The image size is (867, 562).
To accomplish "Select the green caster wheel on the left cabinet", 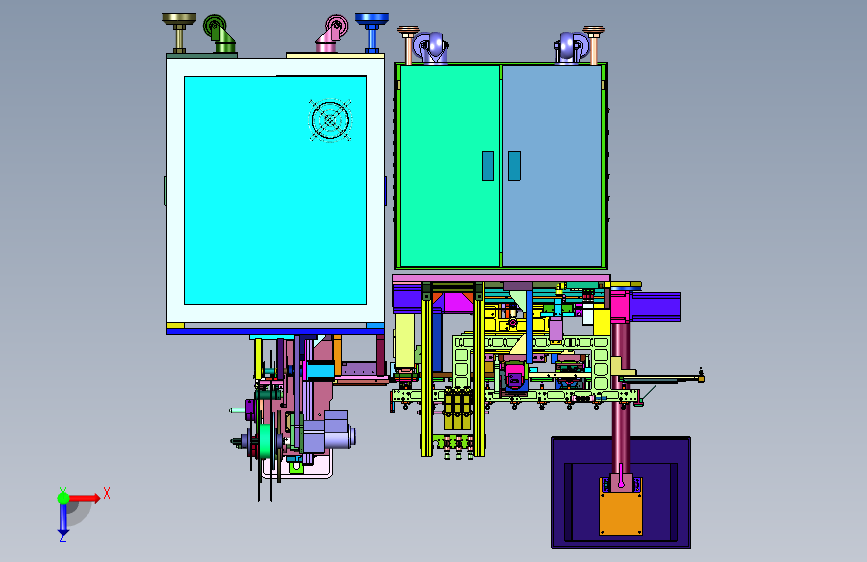I will pyautogui.click(x=219, y=34).
